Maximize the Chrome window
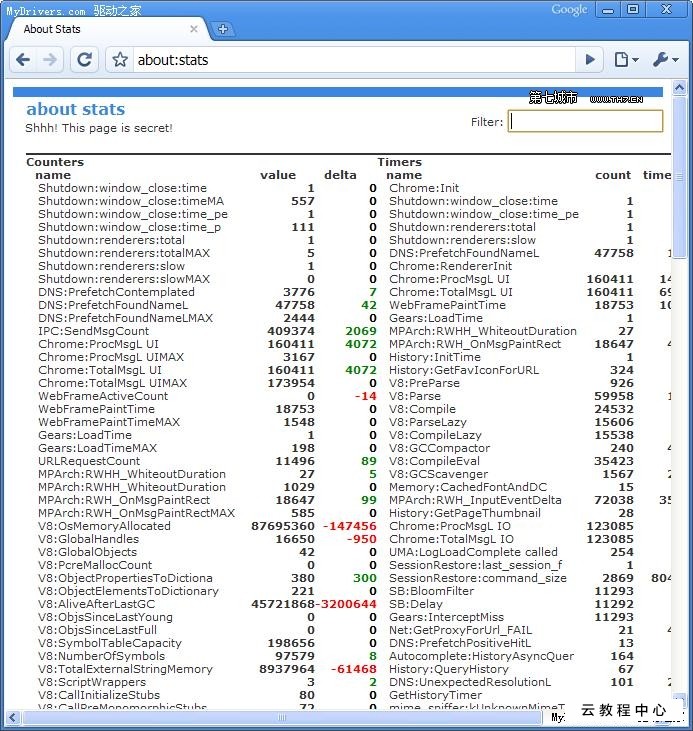 click(633, 10)
